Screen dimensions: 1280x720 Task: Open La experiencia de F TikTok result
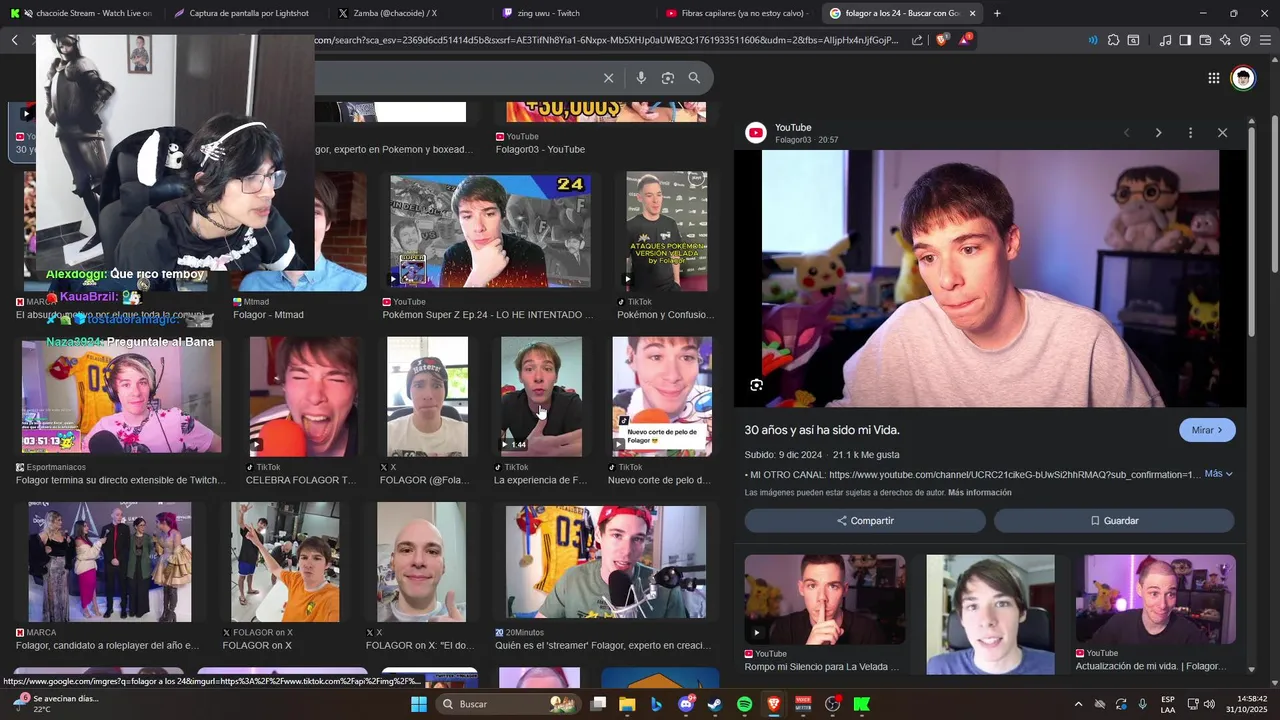coord(541,397)
